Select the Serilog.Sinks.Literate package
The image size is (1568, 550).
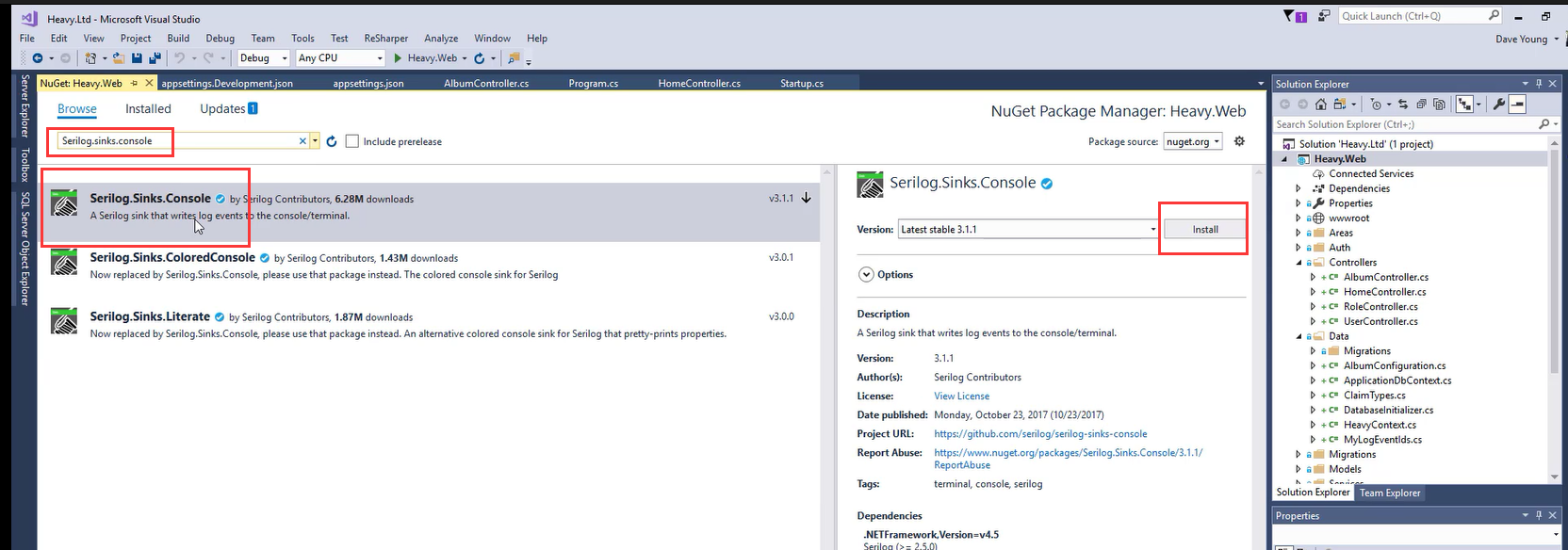pos(430,325)
